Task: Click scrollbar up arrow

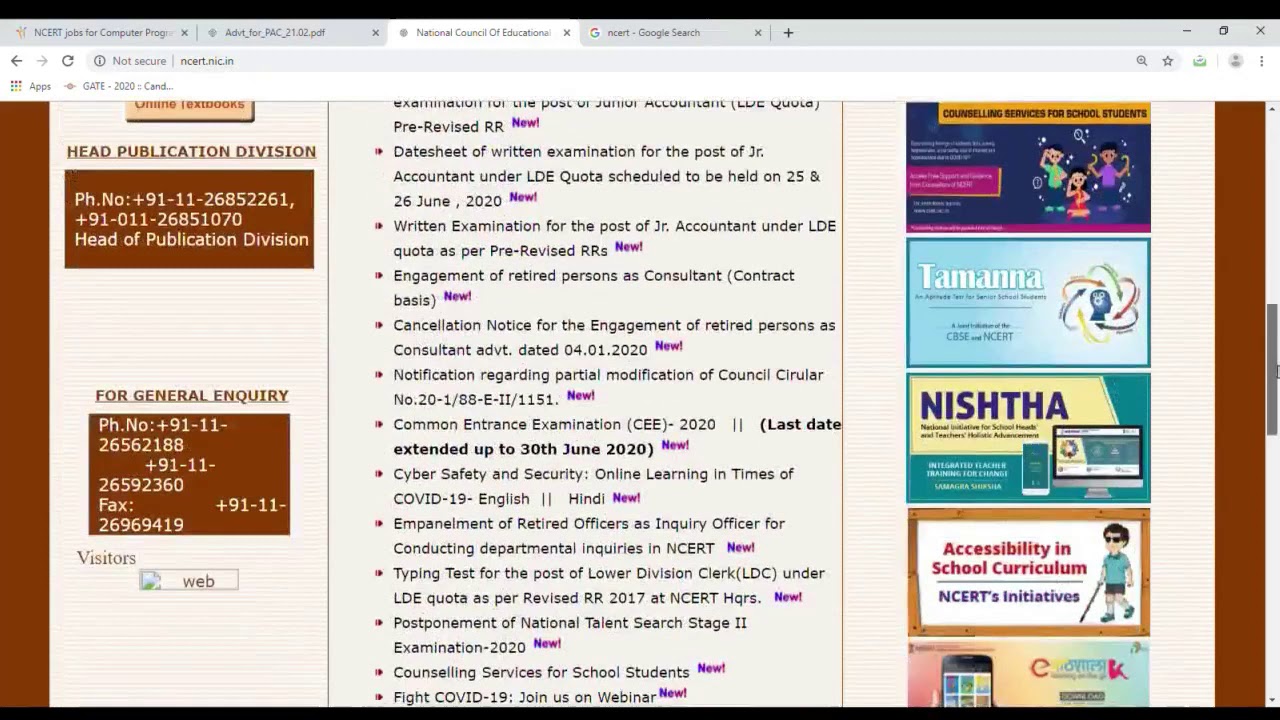Action: [x=1272, y=108]
